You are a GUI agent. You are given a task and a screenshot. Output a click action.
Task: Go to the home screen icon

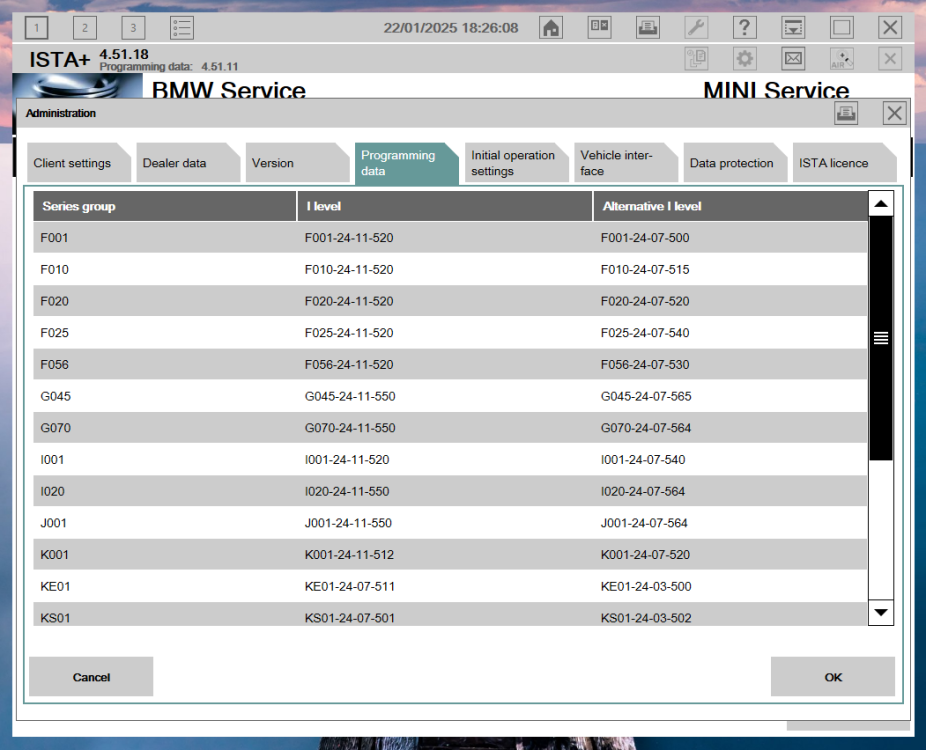551,28
